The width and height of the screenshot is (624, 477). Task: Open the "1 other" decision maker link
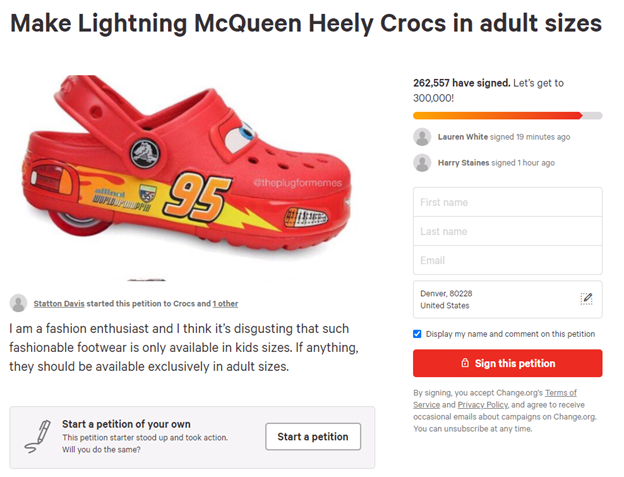tap(225, 303)
